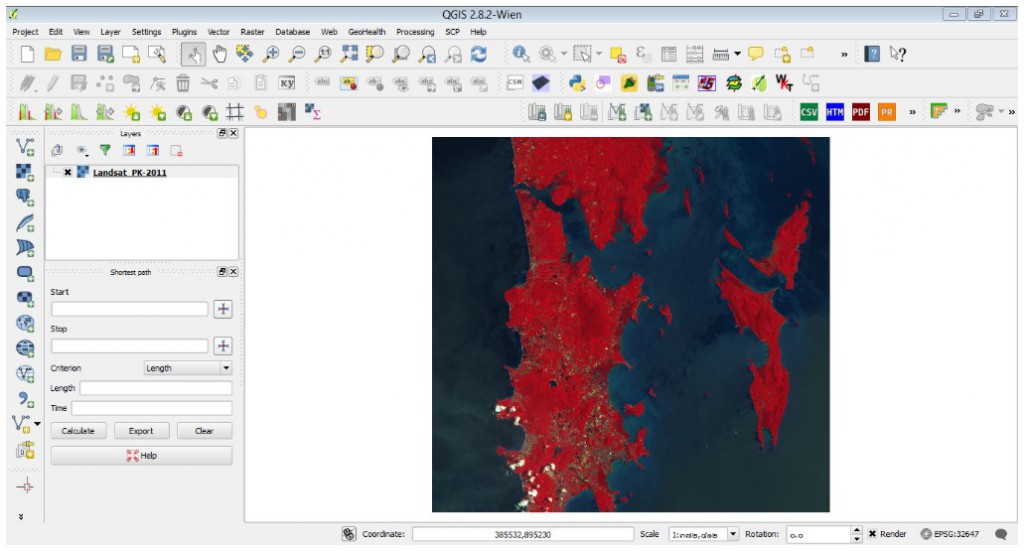Click the Coordinate field in status bar
This screenshot has width=1024, height=551.
pyautogui.click(x=522, y=534)
